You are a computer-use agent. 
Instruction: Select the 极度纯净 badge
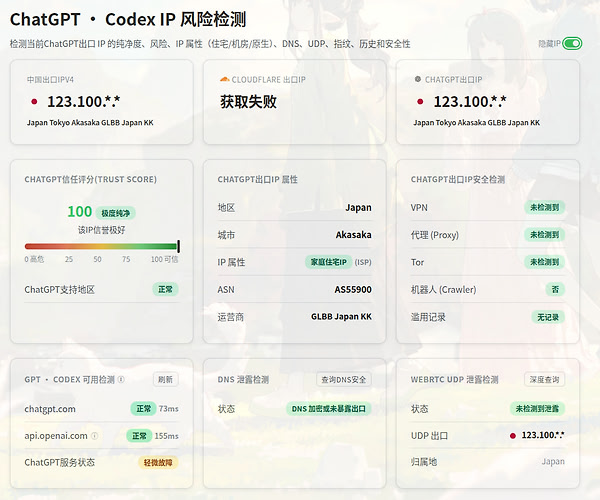pyautogui.click(x=116, y=213)
